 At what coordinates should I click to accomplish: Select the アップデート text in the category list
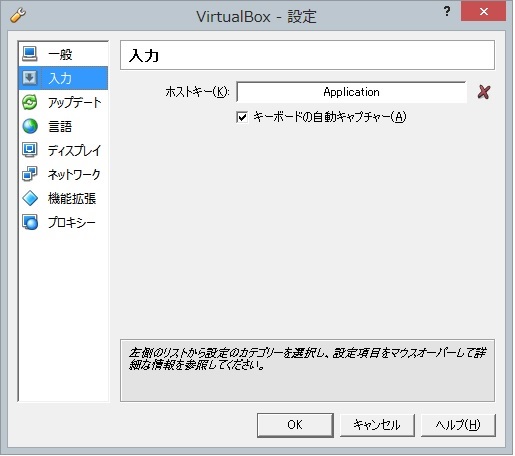(74, 102)
